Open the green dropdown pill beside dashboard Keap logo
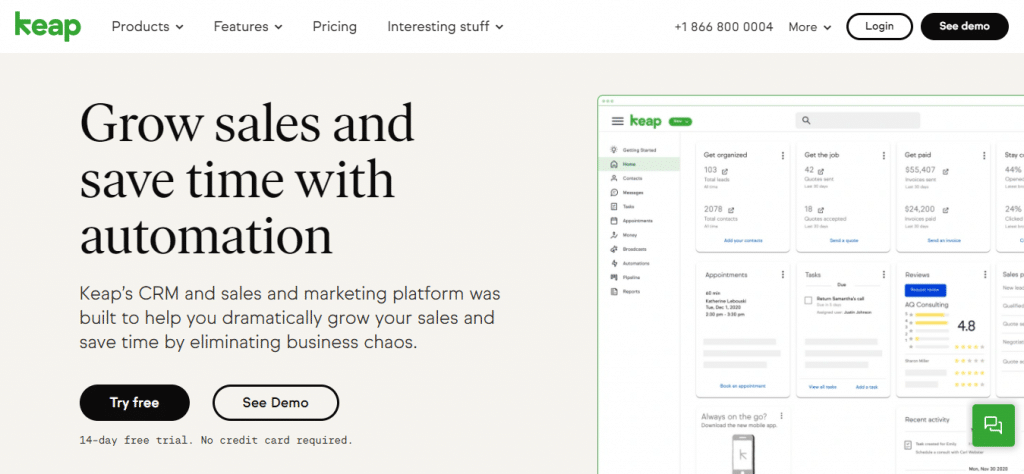The image size is (1024, 474). [x=680, y=121]
